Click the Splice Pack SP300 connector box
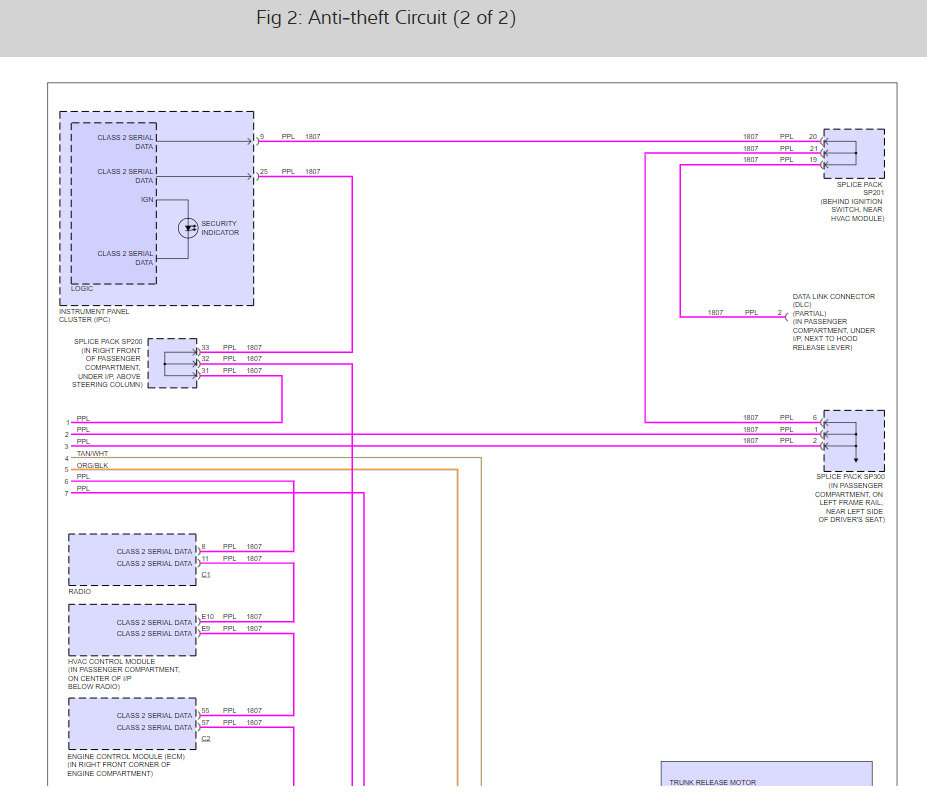Viewport: 927px width, 805px height. tap(854, 440)
